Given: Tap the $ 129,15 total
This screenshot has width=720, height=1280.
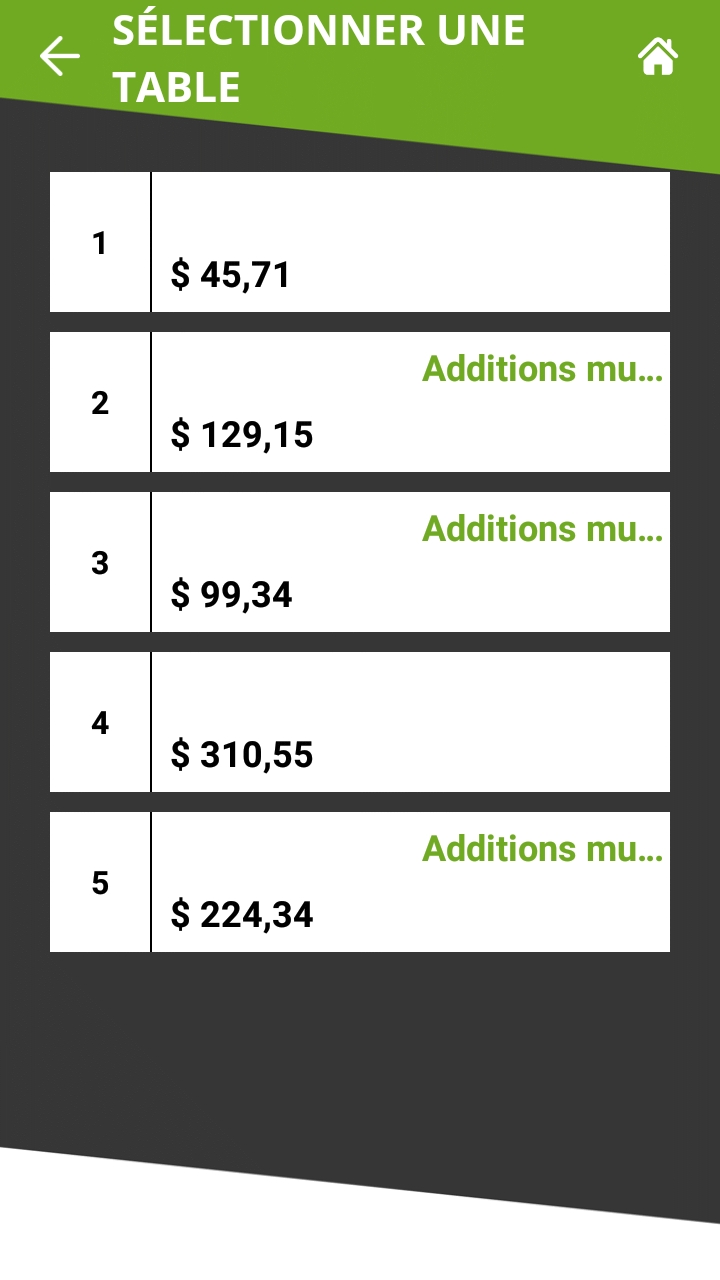Looking at the screenshot, I should (242, 434).
